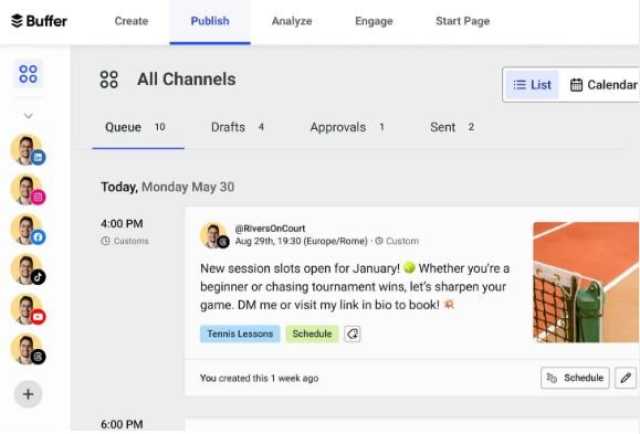640x434 pixels.
Task: Click the Tennis Lessons tag
Action: coord(240,334)
